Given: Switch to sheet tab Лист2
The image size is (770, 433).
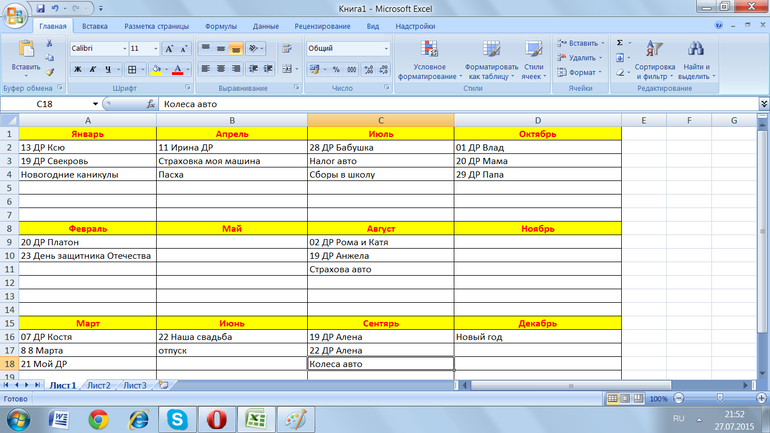Looking at the screenshot, I should (98, 385).
